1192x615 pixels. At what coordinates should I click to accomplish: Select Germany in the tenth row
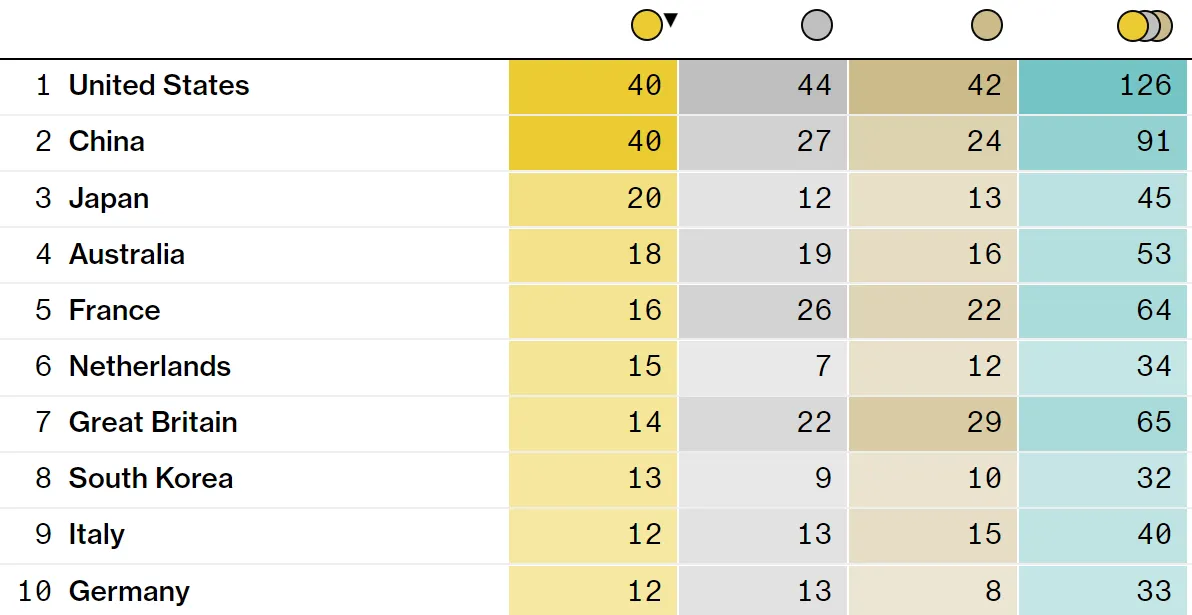129,591
